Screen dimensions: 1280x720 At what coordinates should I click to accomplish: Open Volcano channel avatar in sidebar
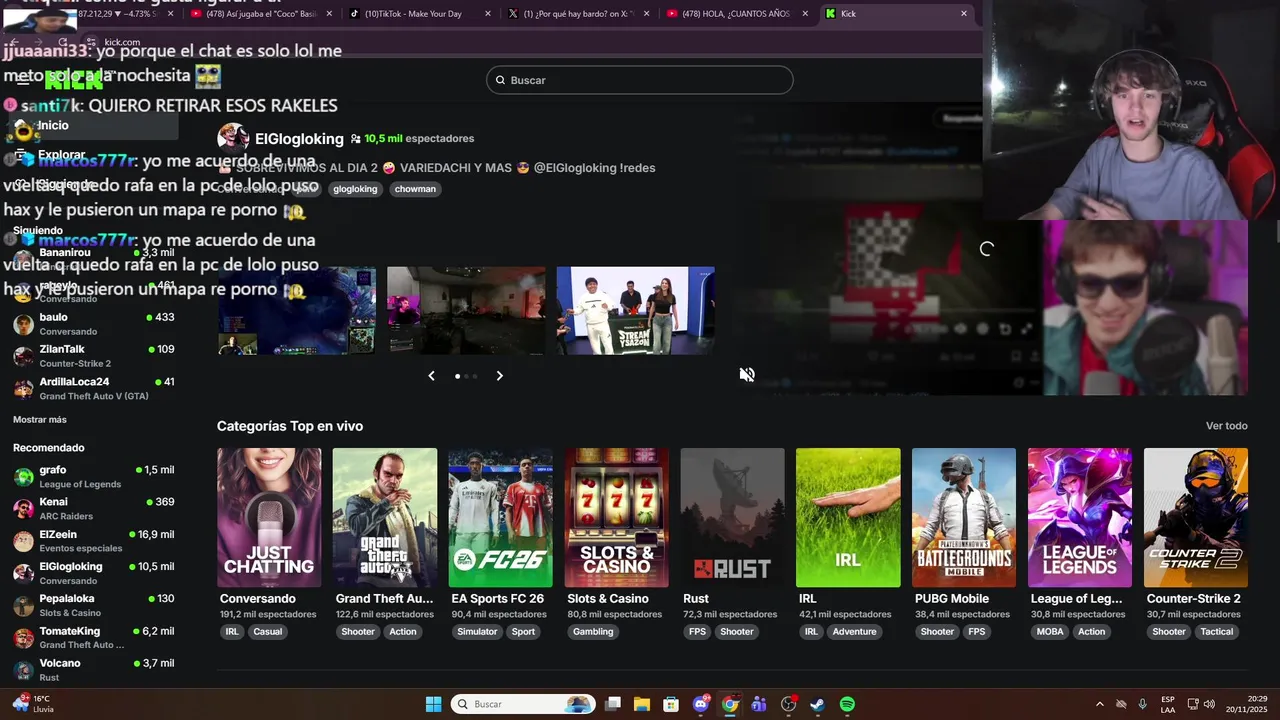[23, 670]
